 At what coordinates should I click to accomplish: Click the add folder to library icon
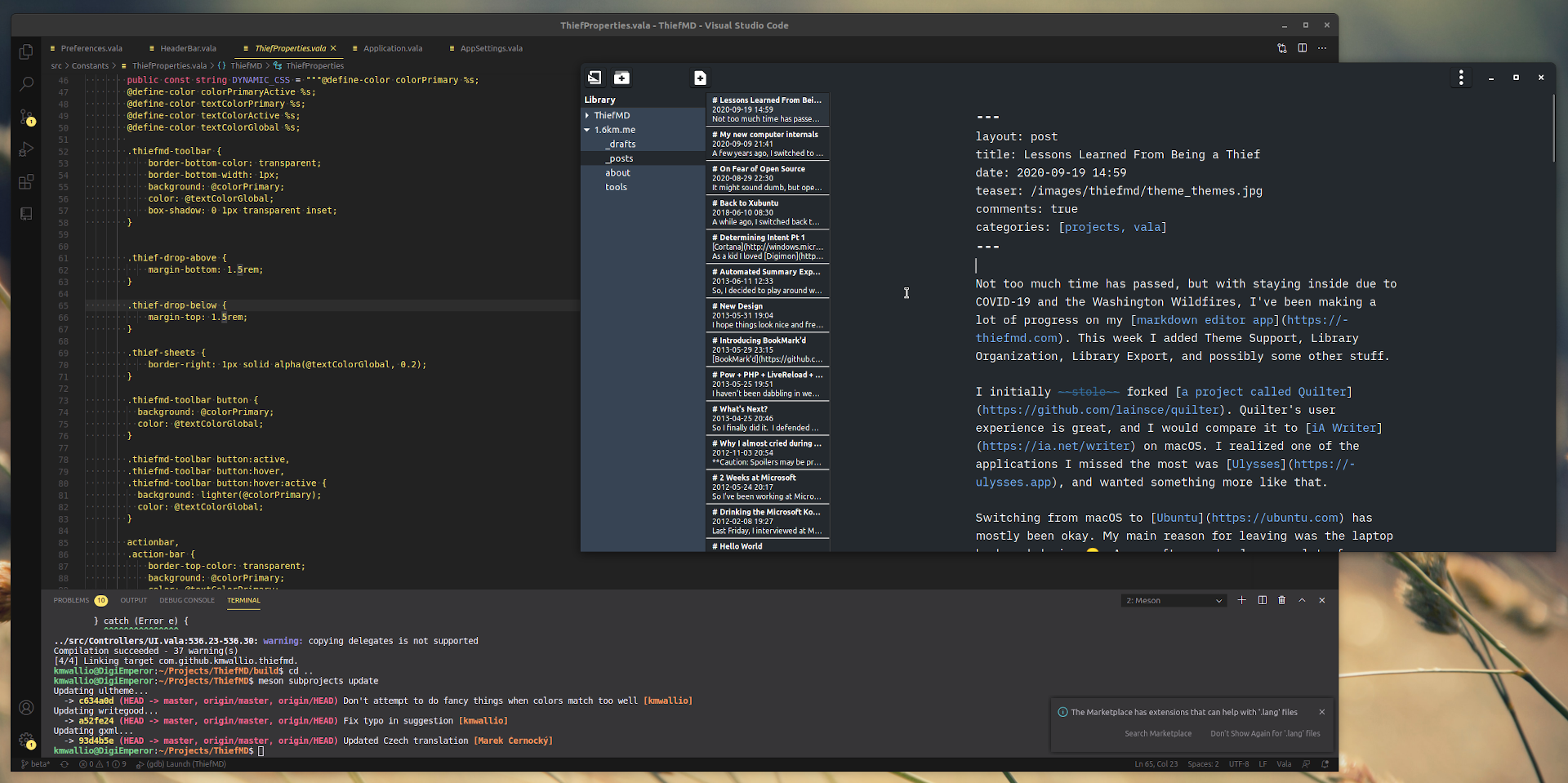click(621, 78)
